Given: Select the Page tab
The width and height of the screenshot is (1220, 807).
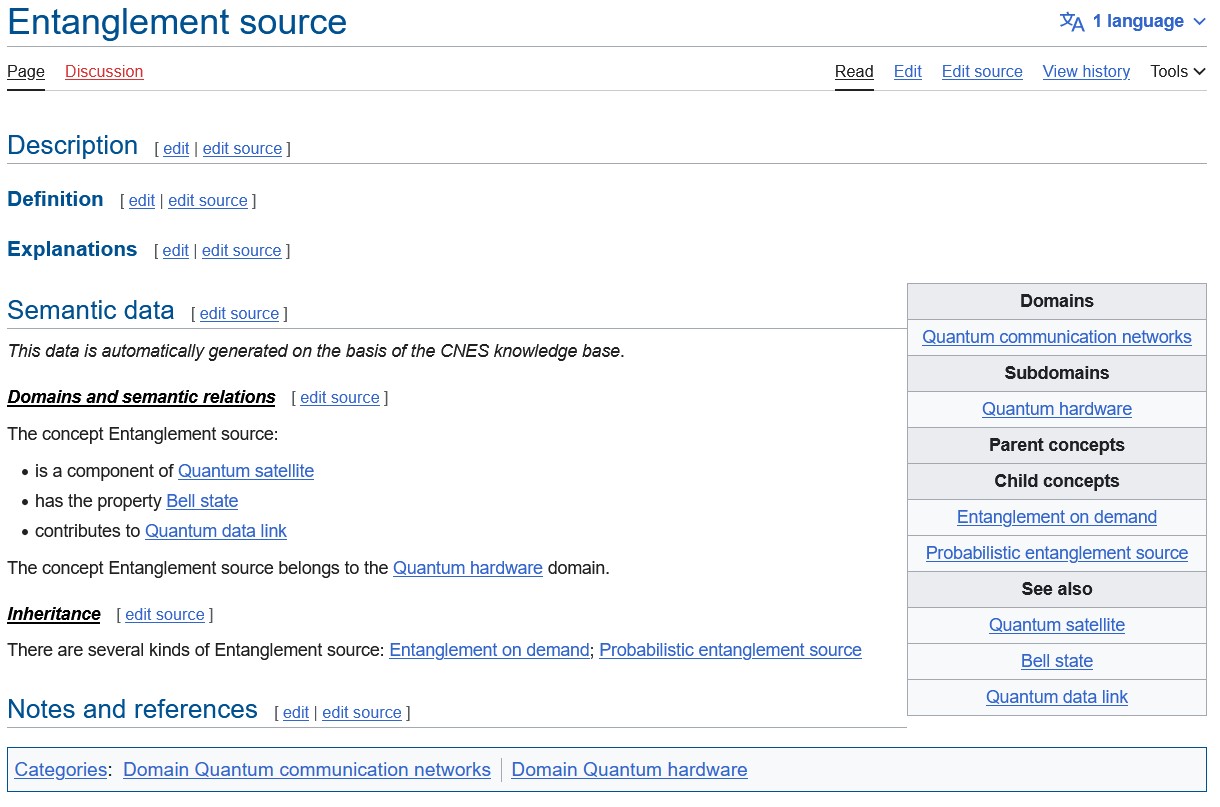Looking at the screenshot, I should pyautogui.click(x=26, y=72).
